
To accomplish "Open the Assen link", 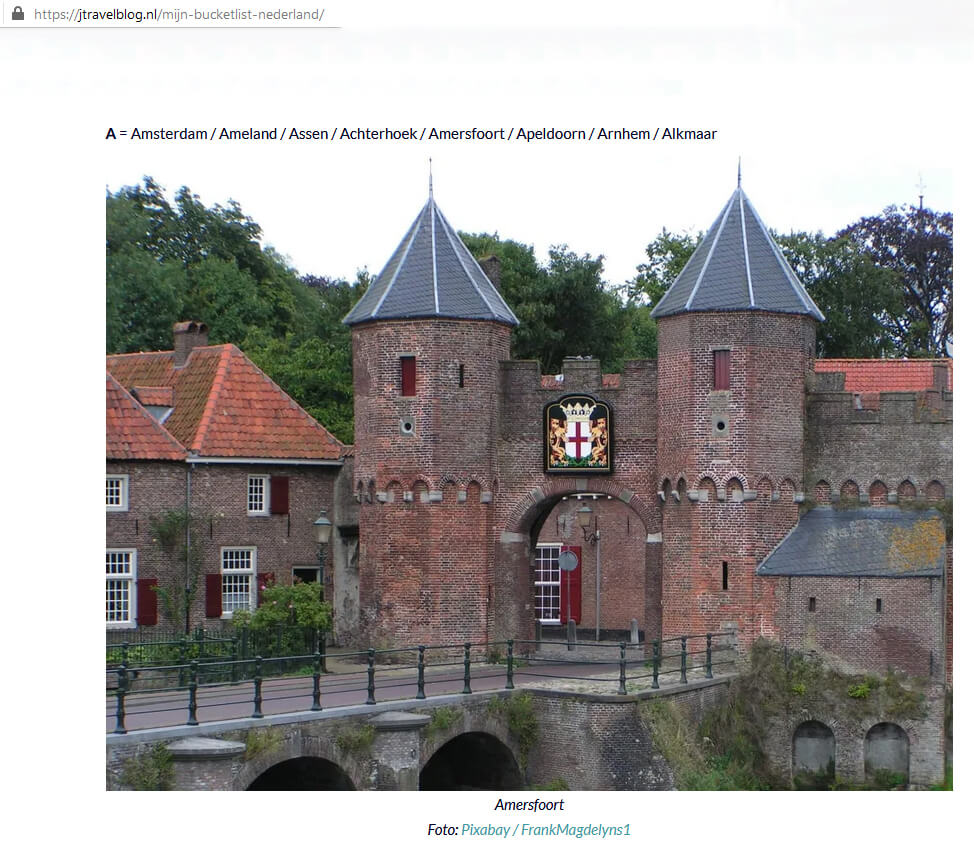I will click(308, 133).
